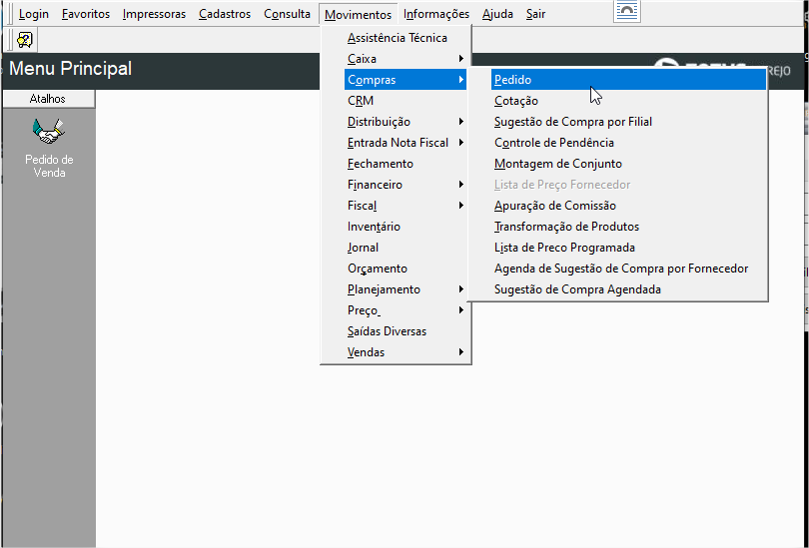Expand the Financeiro submenu
The image size is (809, 548).
(x=396, y=185)
